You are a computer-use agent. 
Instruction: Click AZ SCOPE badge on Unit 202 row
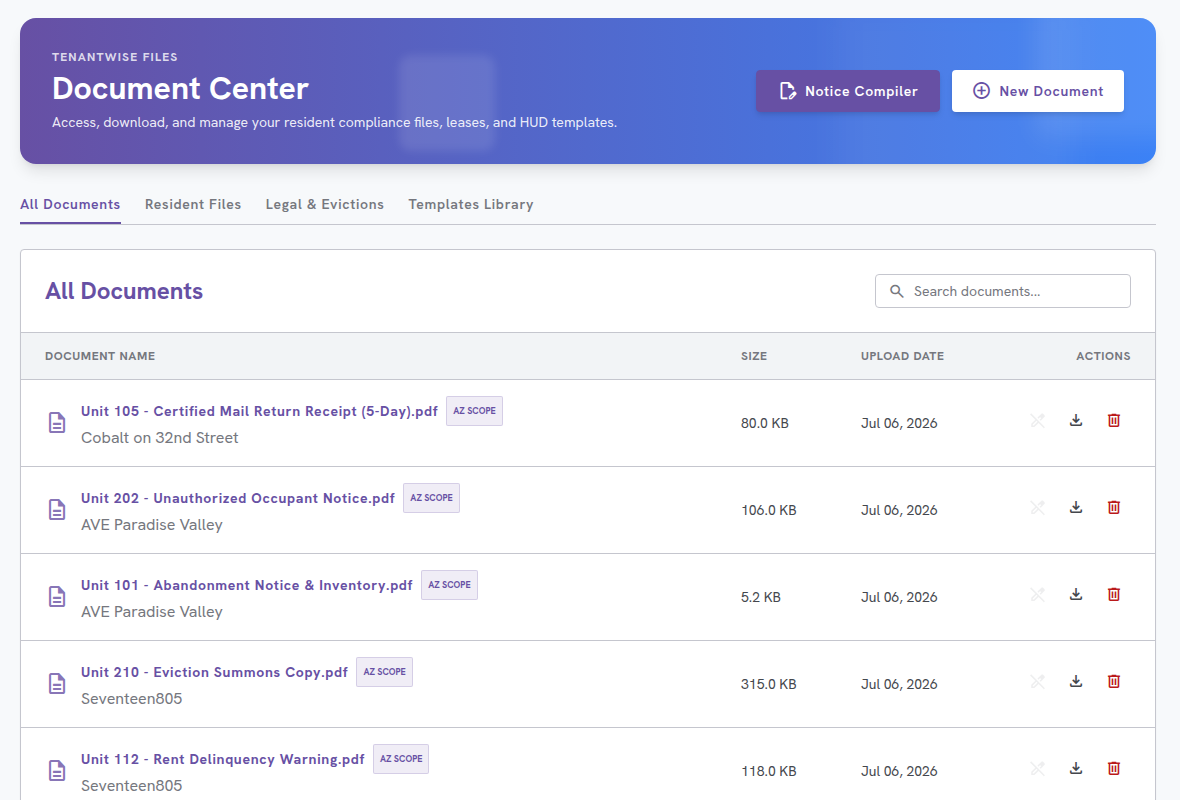point(431,498)
